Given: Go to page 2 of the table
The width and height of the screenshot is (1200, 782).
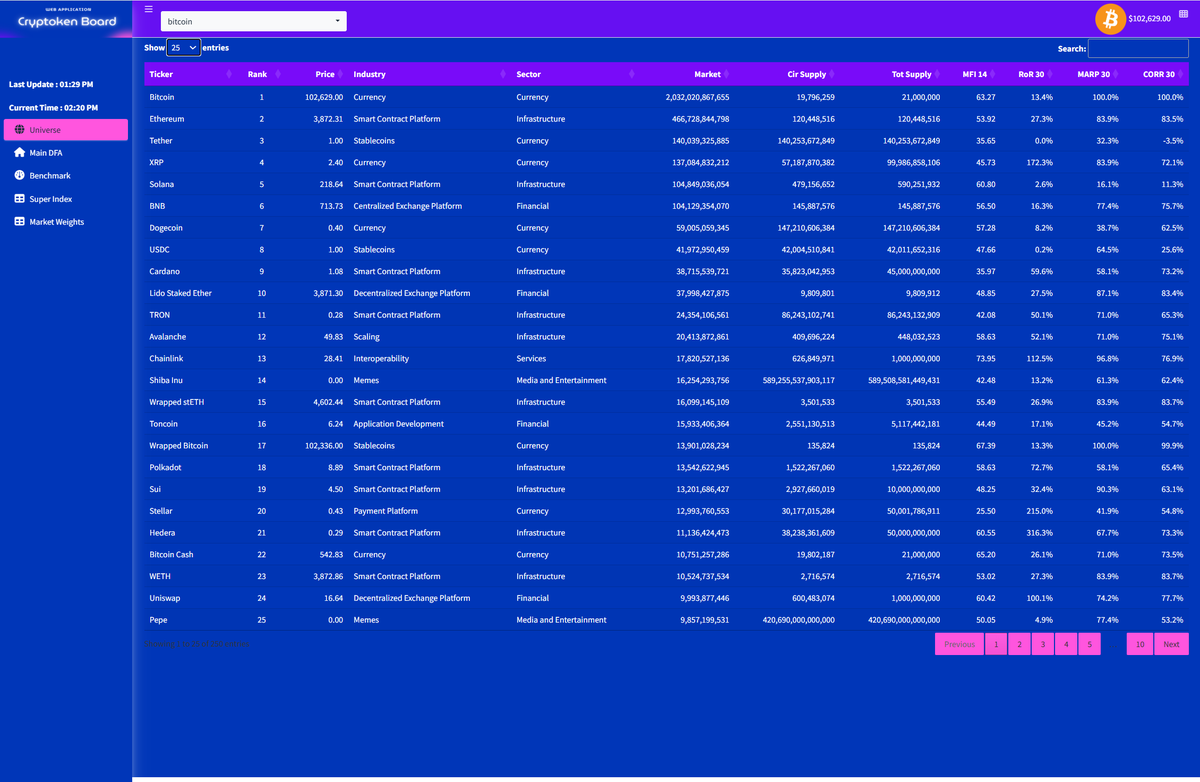Looking at the screenshot, I should pos(1019,644).
